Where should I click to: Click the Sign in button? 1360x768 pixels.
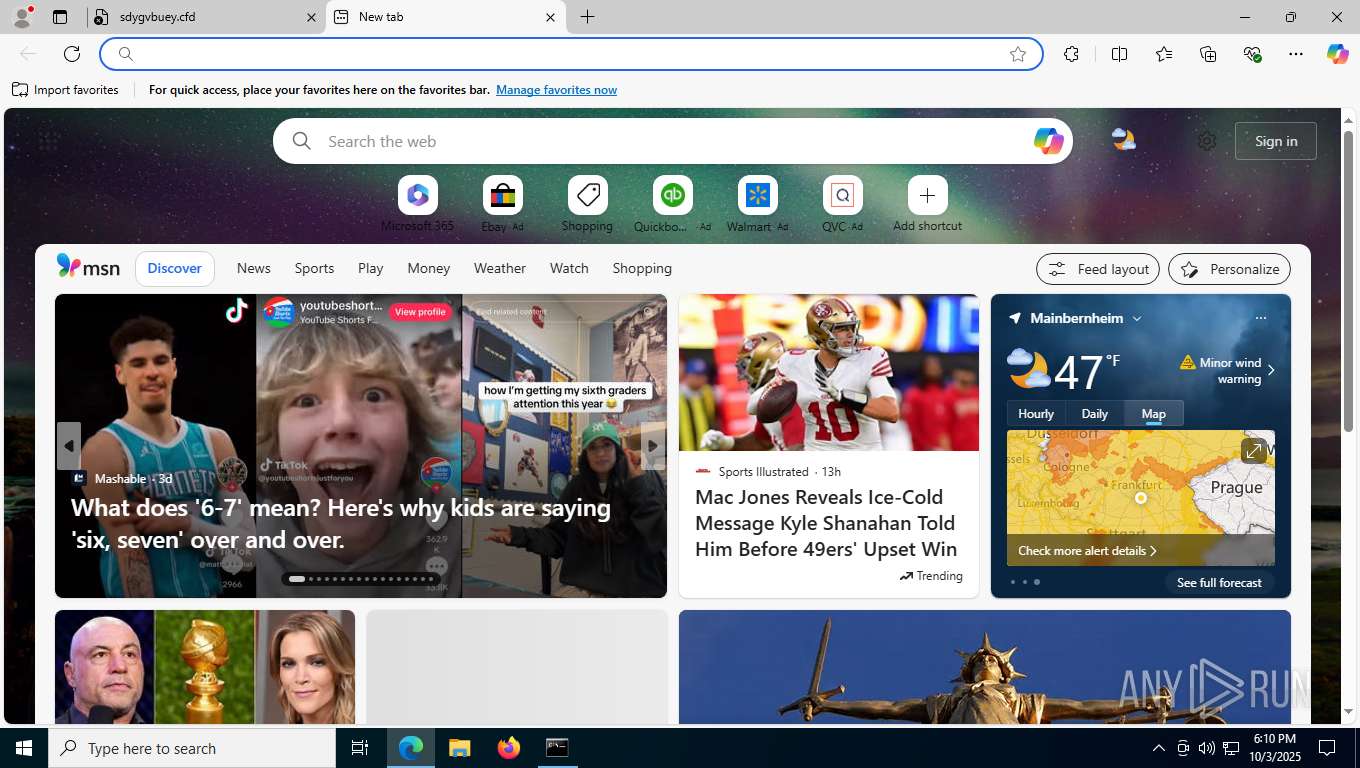[1276, 141]
